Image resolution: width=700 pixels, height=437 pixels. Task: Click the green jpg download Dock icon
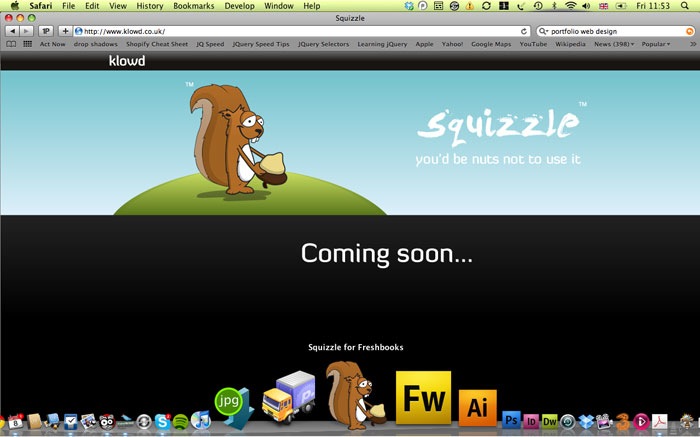click(234, 407)
